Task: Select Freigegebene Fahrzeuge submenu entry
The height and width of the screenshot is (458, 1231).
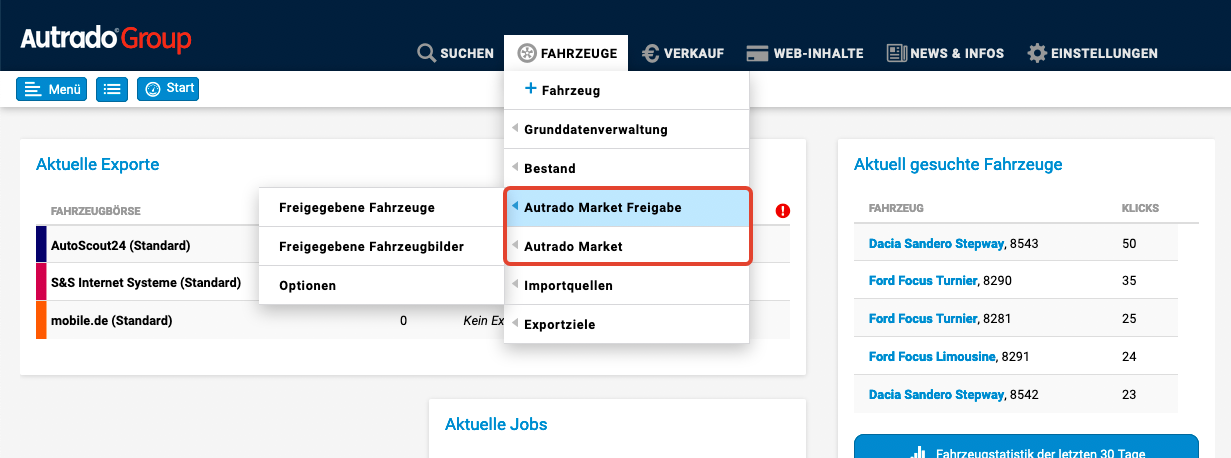Action: click(x=356, y=207)
